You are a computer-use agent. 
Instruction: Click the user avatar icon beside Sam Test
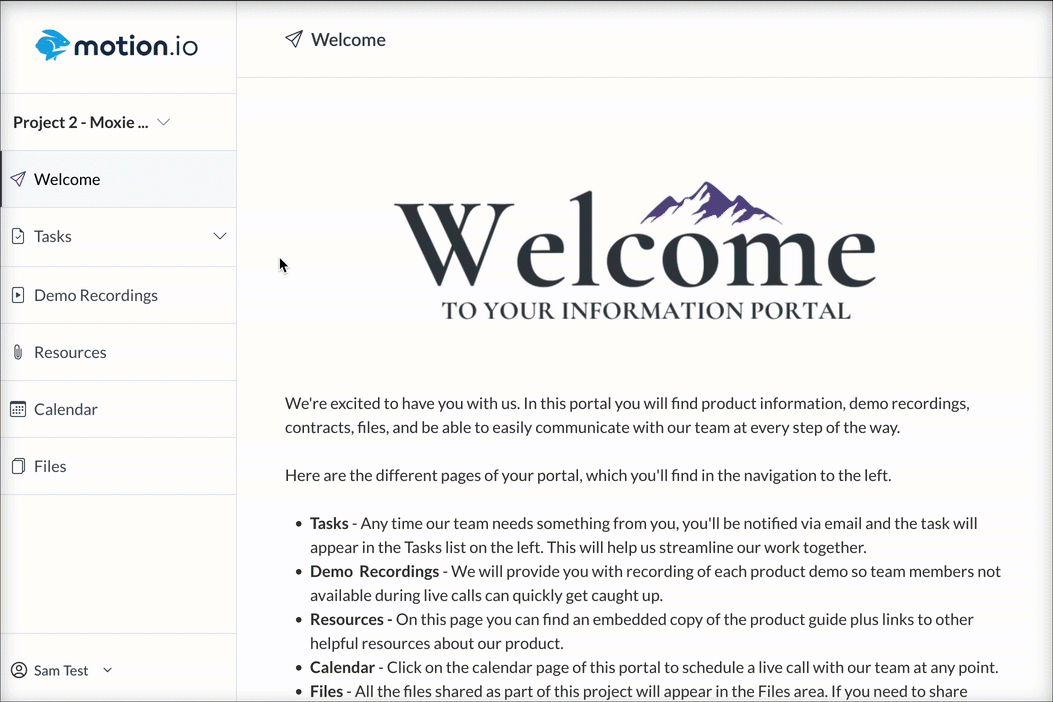pos(18,670)
